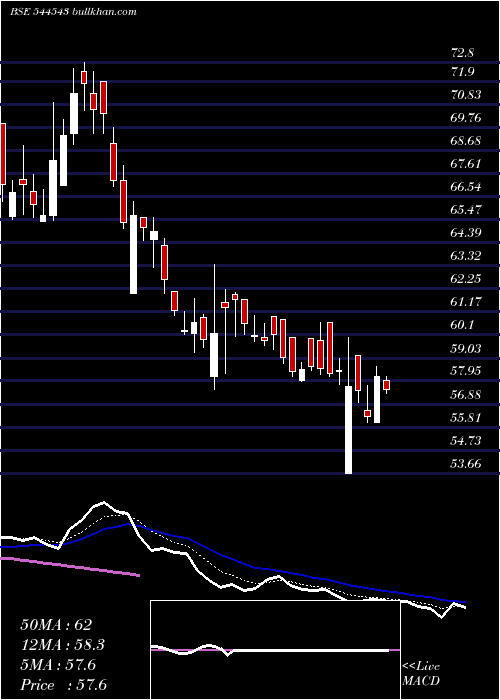Click the 63.32 price axis label
Image resolution: width=500 pixels, height=700 pixels.
[x=466, y=256]
